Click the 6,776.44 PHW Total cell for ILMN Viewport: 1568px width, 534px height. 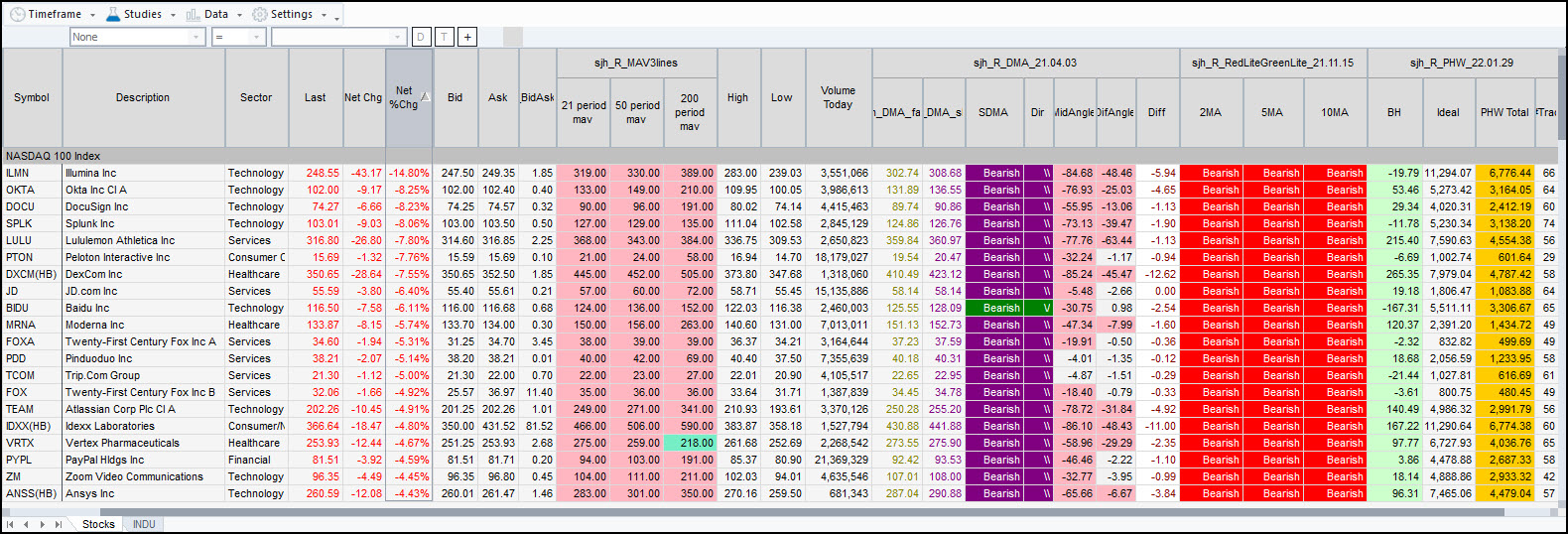[1504, 173]
